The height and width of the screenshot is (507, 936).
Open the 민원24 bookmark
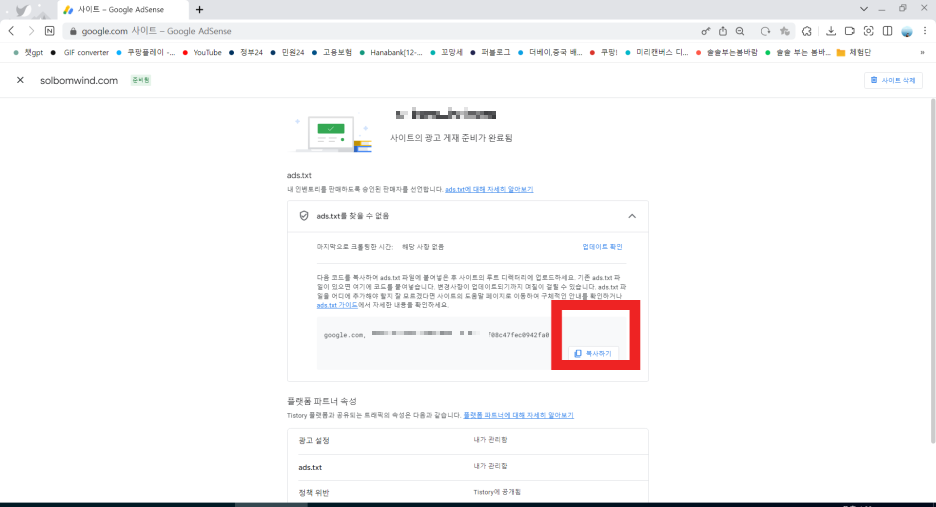(x=287, y=53)
